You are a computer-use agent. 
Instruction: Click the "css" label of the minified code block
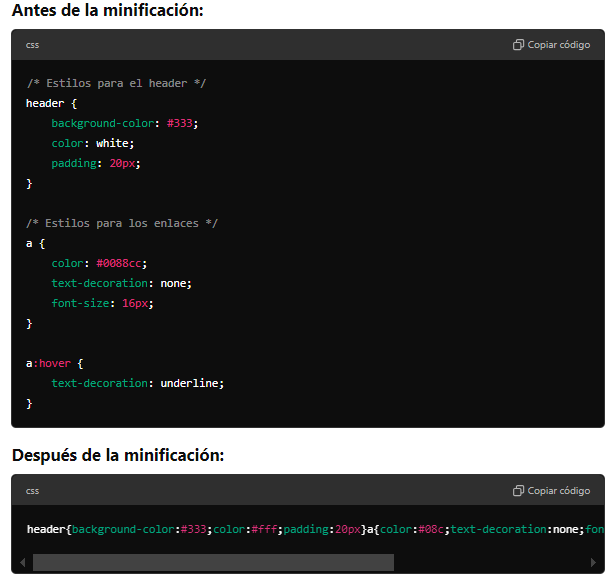32,491
